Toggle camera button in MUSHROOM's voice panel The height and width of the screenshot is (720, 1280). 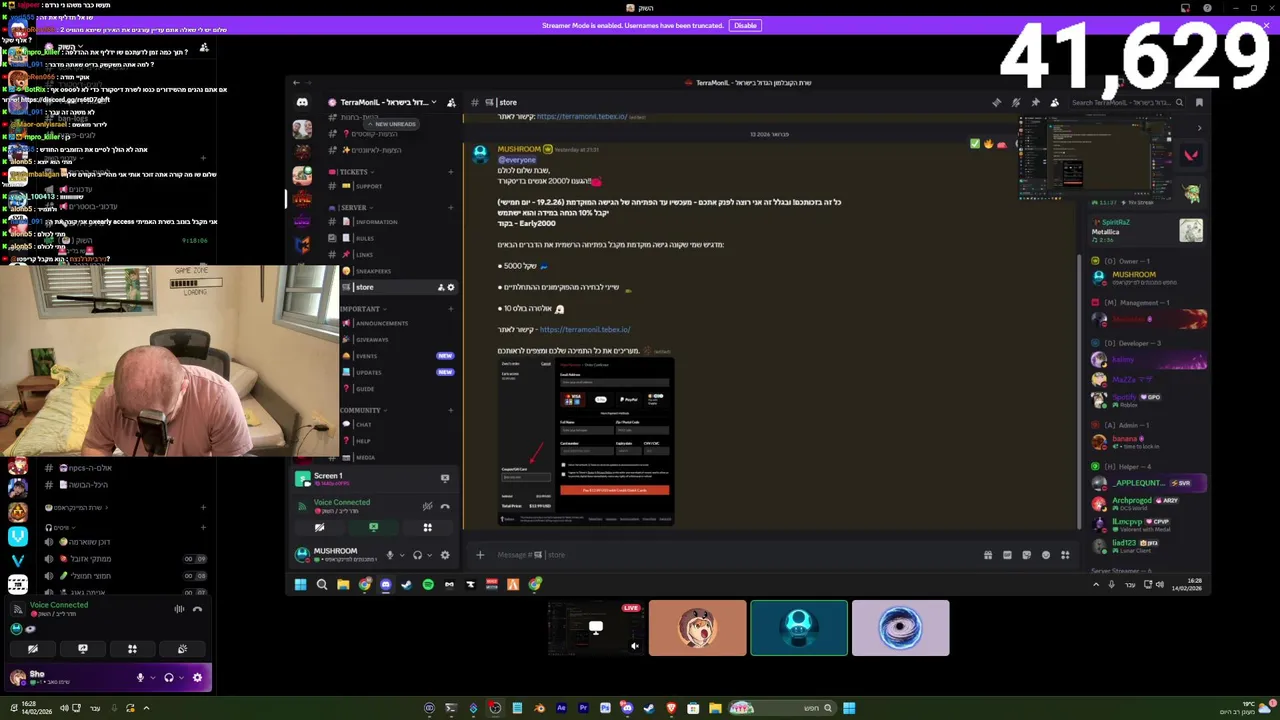click(320, 527)
